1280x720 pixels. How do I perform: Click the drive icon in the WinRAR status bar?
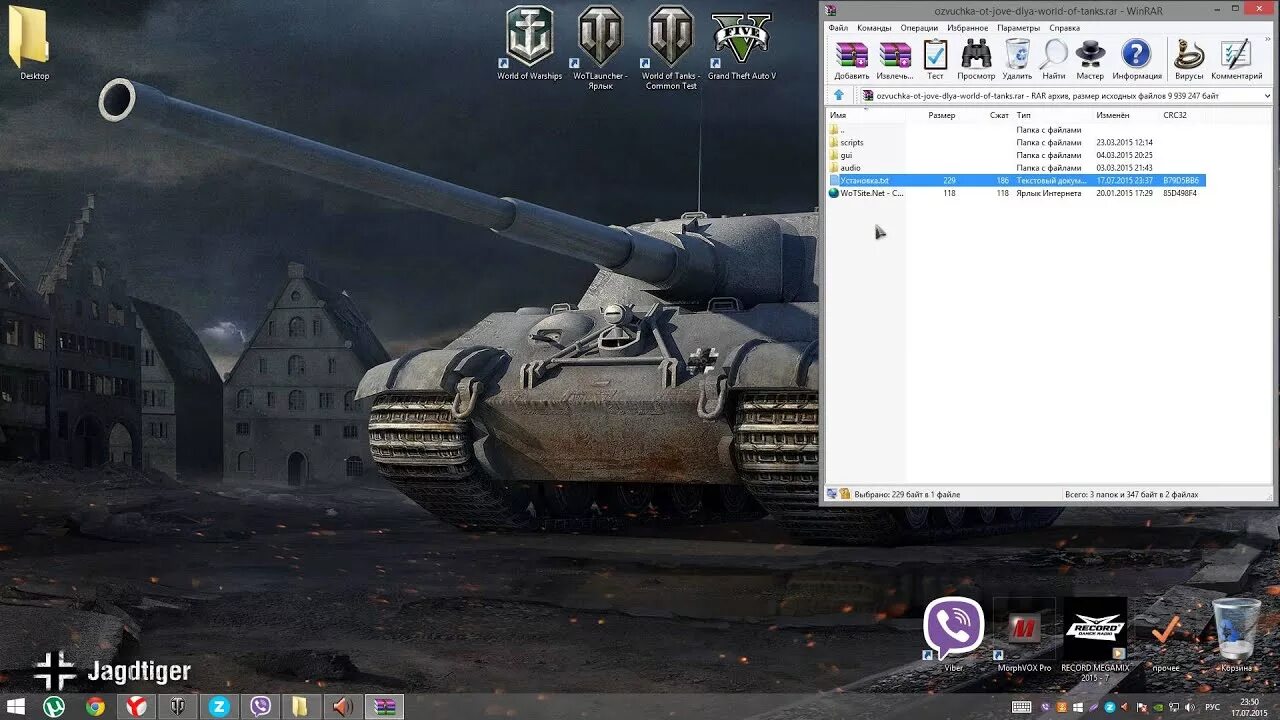coord(831,494)
